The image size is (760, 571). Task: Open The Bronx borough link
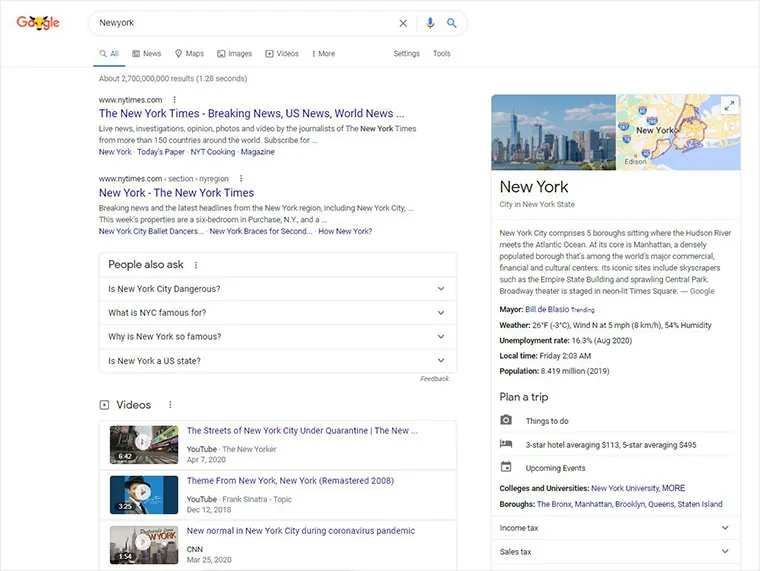[x=554, y=504]
